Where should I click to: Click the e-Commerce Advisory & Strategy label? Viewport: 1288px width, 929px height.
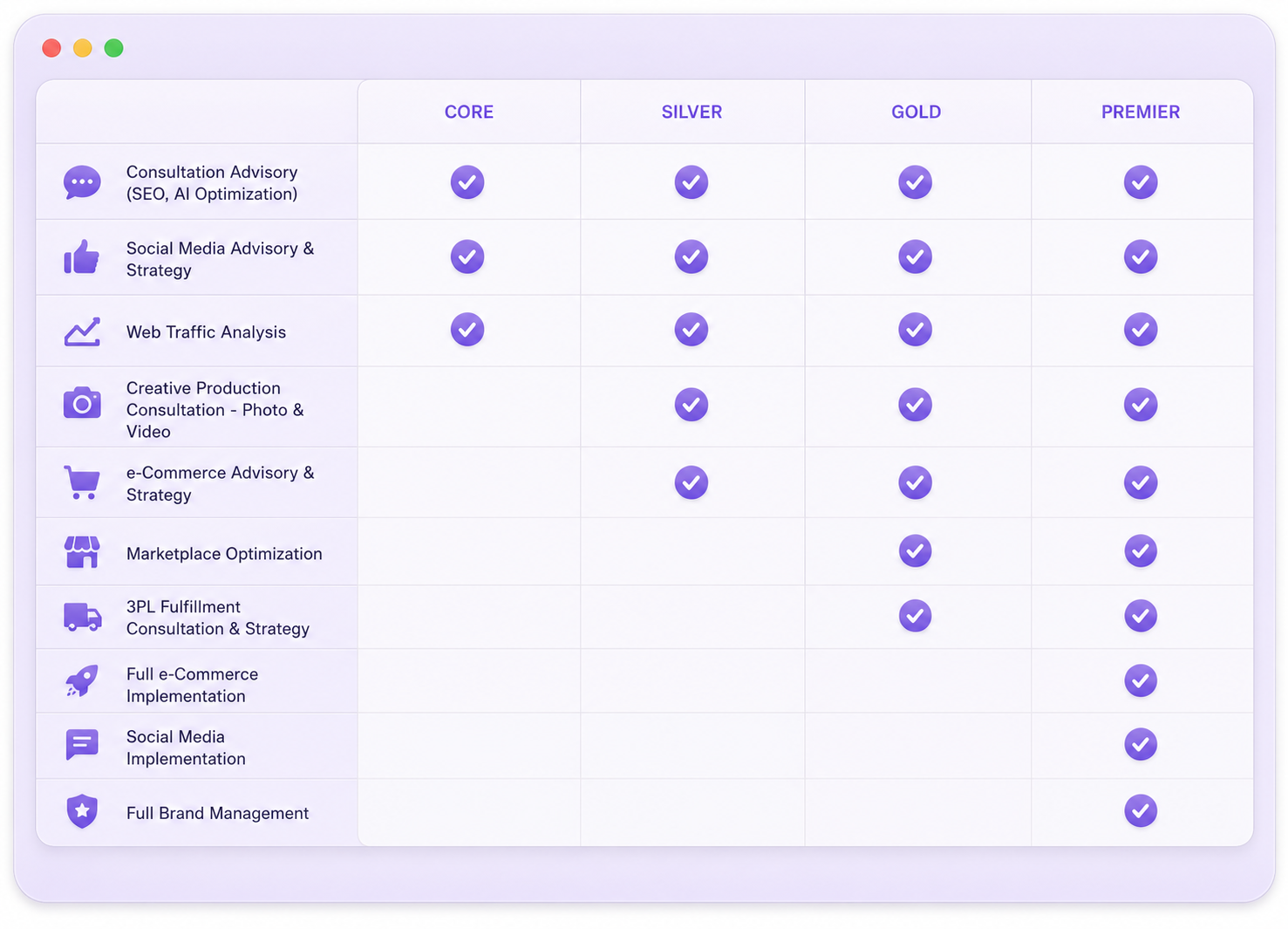coord(220,483)
